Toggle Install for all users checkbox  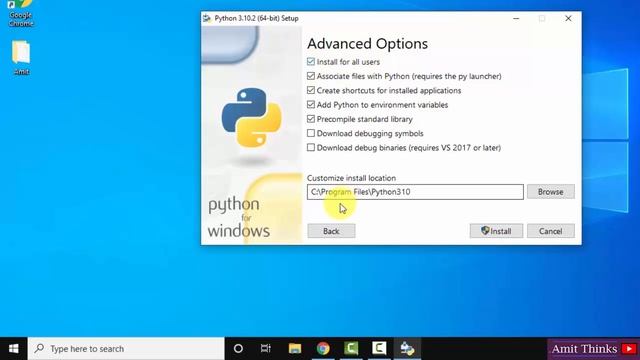tap(311, 62)
